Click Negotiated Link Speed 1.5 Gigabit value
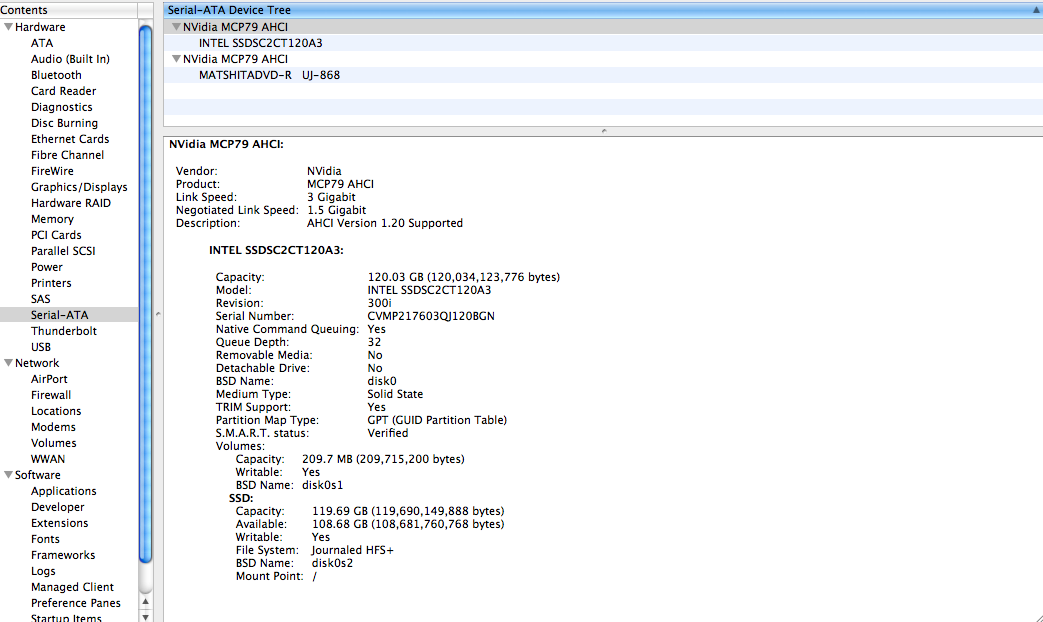 click(337, 210)
